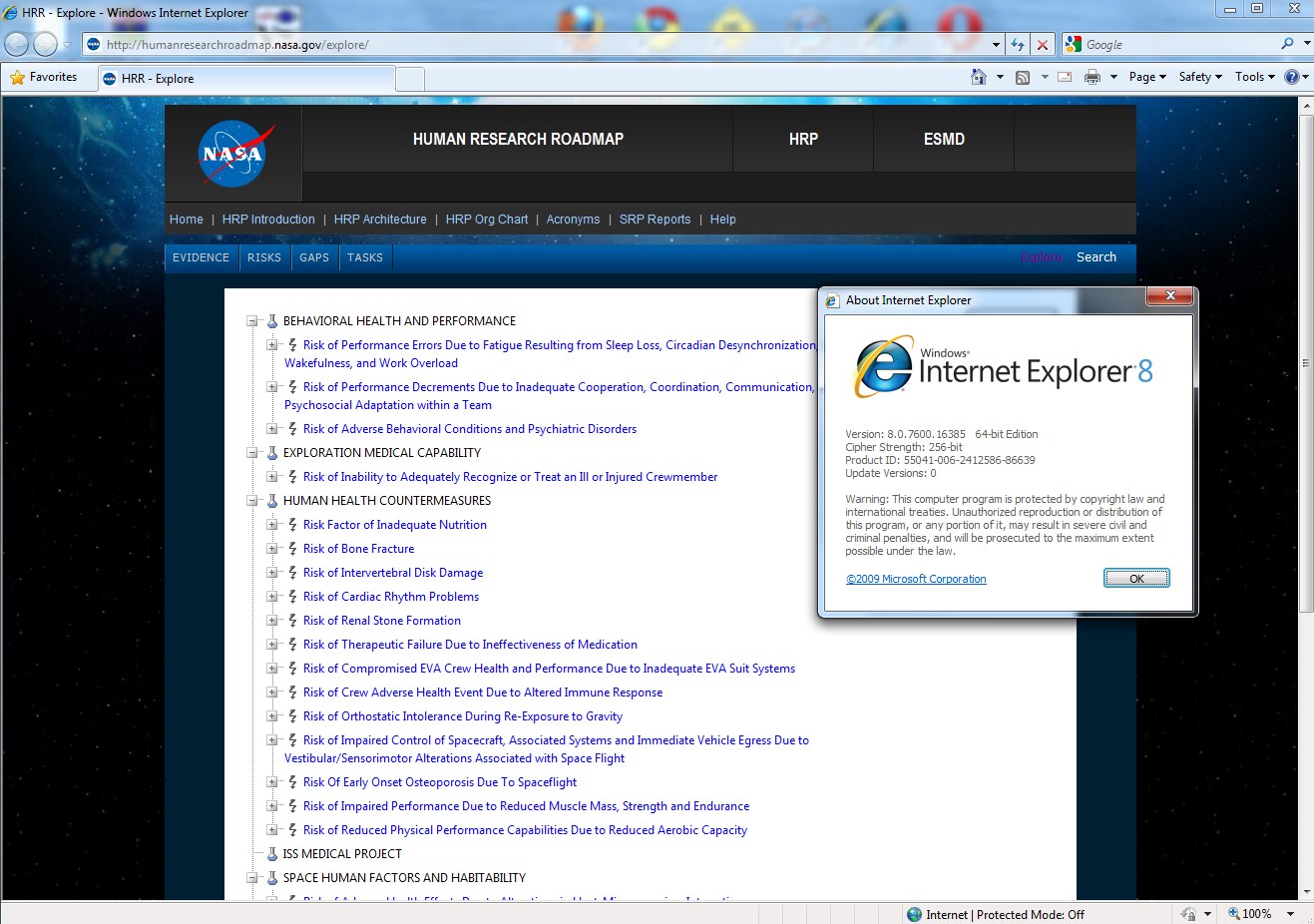This screenshot has height=924, width=1314.
Task: Go back with the browser Back button
Action: point(17,44)
